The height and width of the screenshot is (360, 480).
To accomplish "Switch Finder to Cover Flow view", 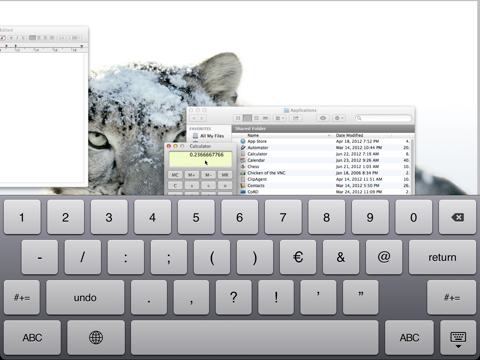I will point(265,118).
